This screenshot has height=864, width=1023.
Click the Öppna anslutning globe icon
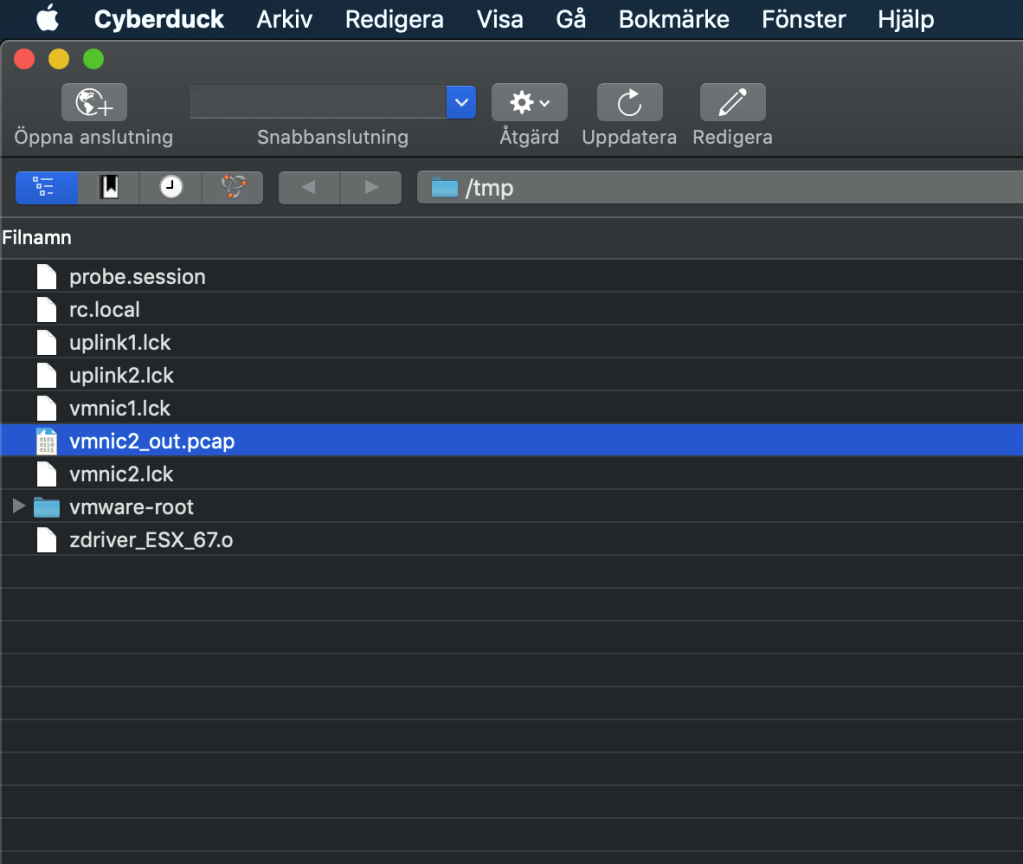(94, 102)
